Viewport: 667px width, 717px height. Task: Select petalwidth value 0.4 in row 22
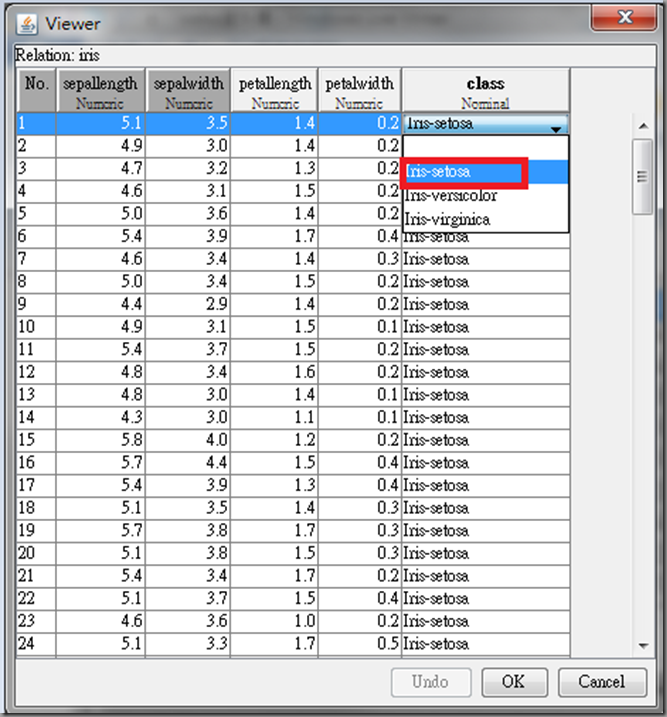[360, 599]
